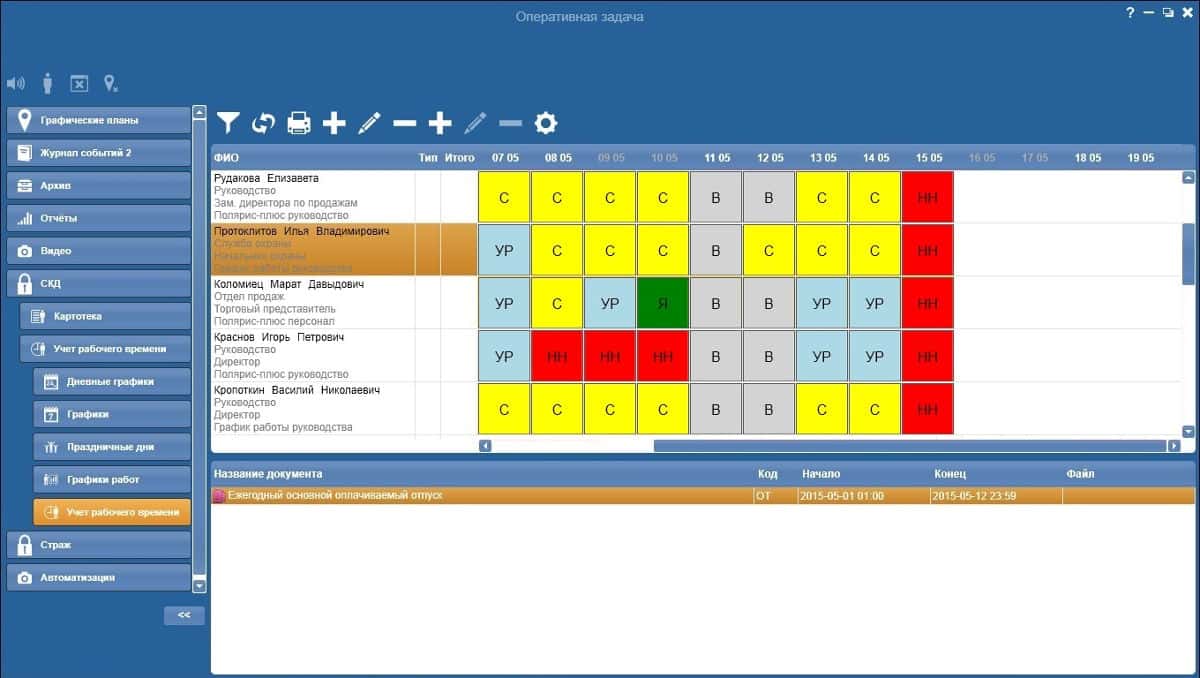Click the filter funnel icon in toolbar
The image size is (1200, 678).
pyautogui.click(x=229, y=123)
